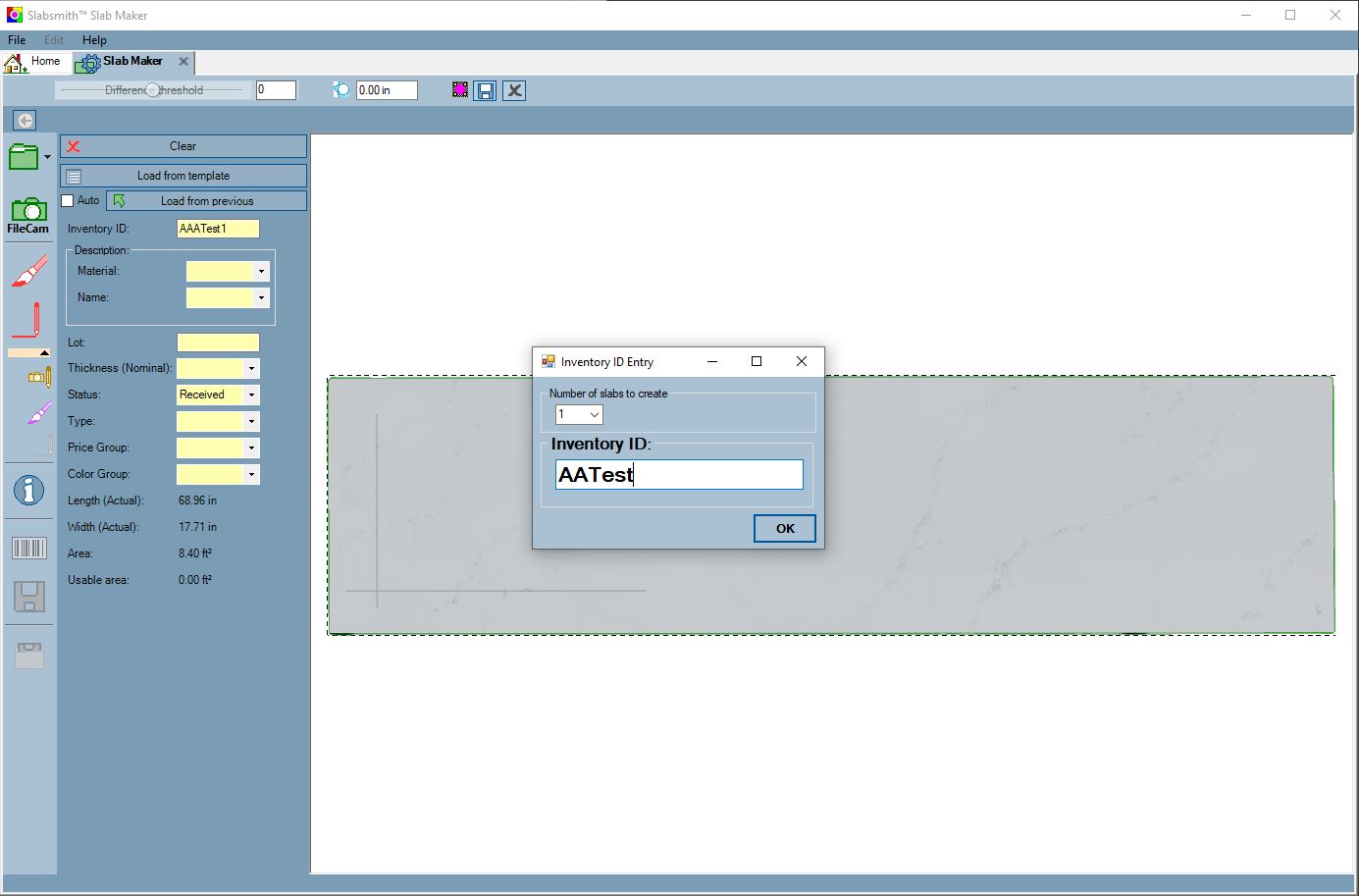Expand the Color Group dropdown
This screenshot has height=896, width=1359.
252,474
